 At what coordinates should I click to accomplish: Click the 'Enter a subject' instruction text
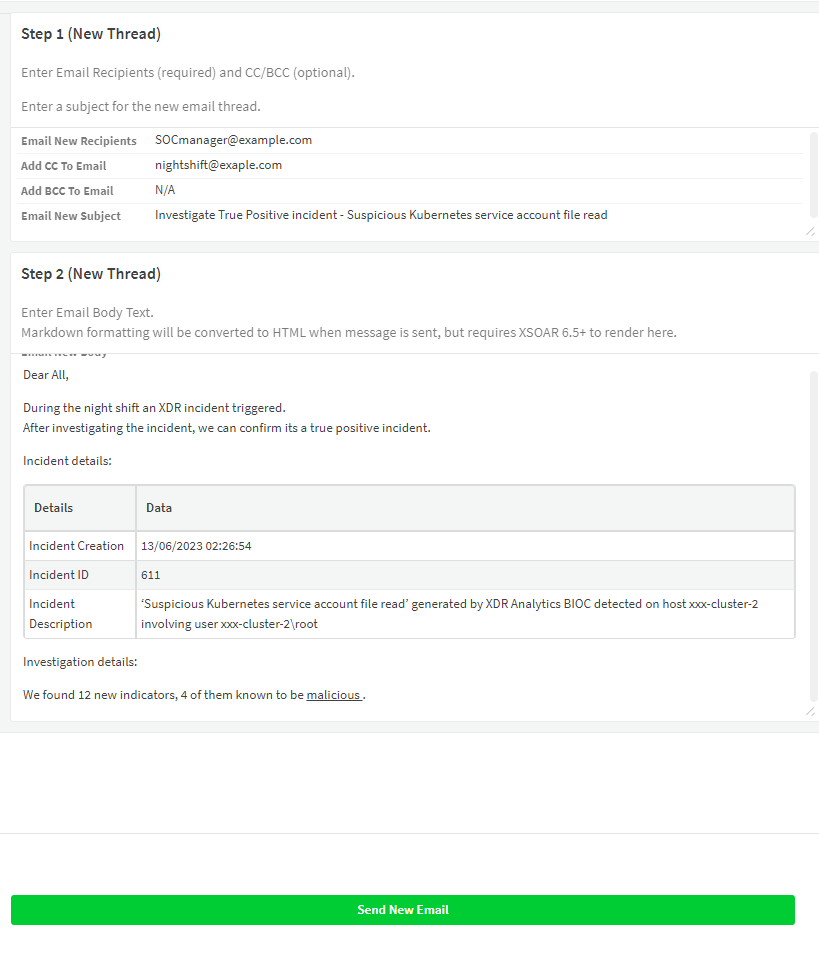141,106
